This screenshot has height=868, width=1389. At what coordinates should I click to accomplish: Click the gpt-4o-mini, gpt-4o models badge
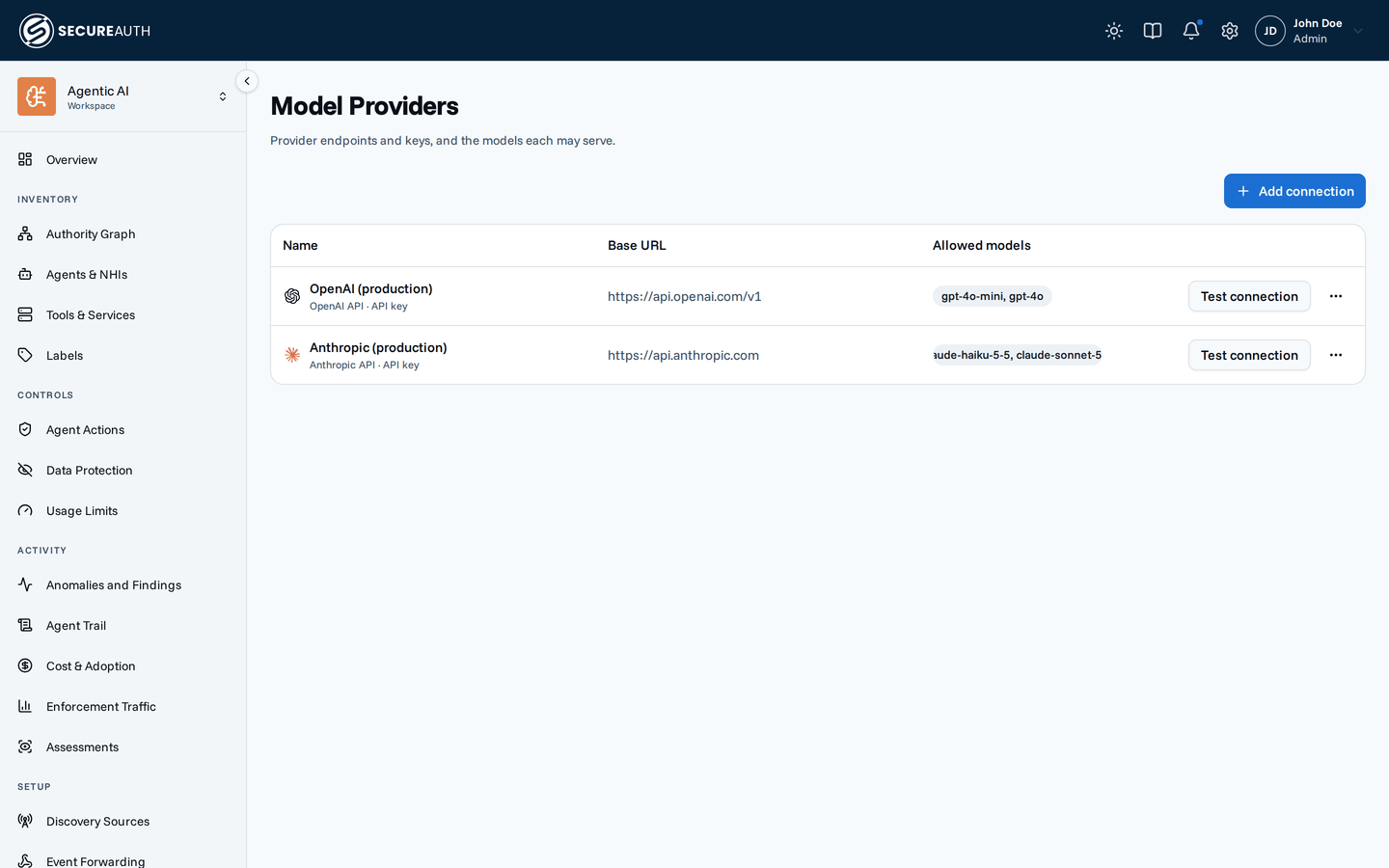point(993,296)
